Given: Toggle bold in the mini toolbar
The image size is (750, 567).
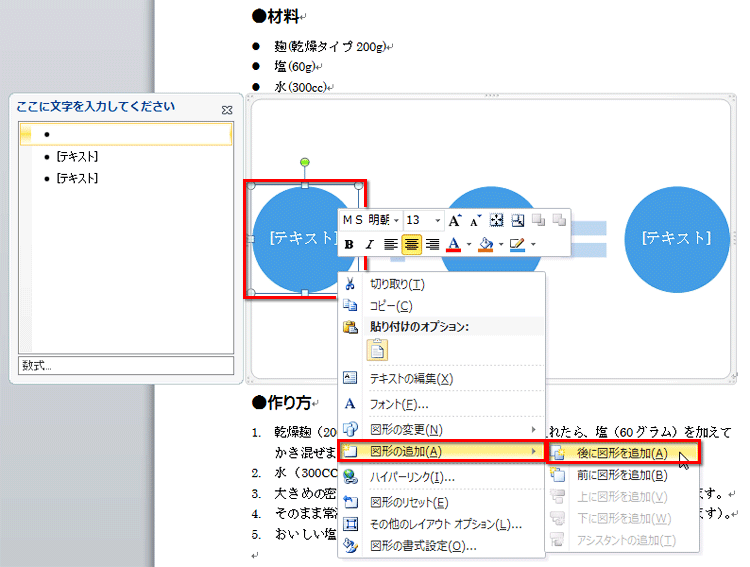Looking at the screenshot, I should point(349,245).
